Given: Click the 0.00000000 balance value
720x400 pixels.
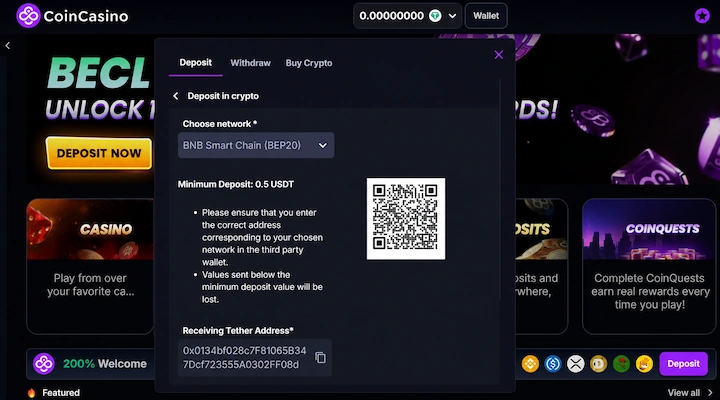Looking at the screenshot, I should [x=391, y=16].
